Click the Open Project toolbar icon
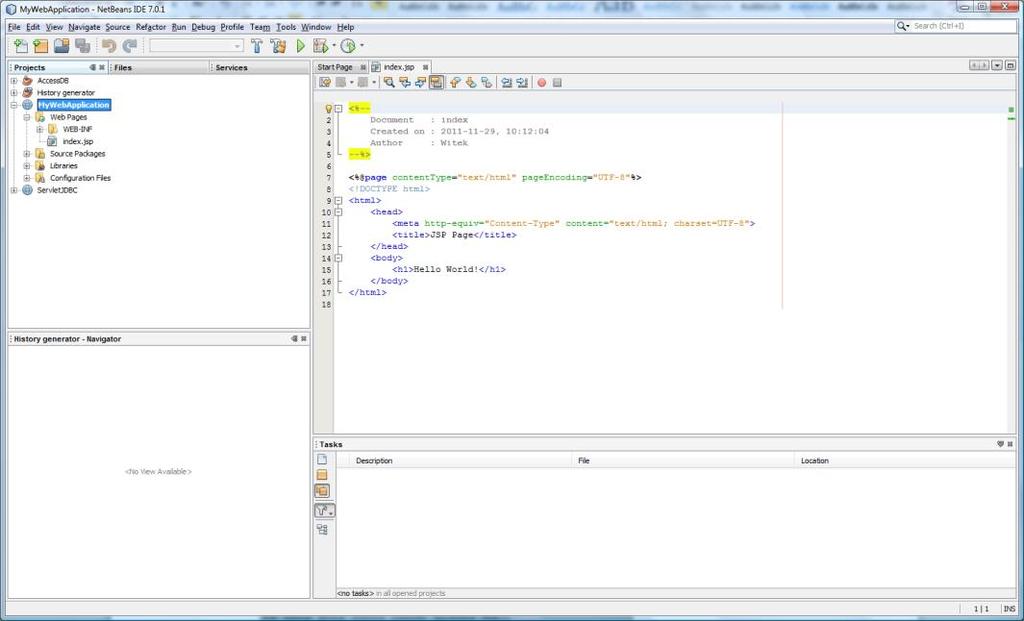 click(x=61, y=46)
